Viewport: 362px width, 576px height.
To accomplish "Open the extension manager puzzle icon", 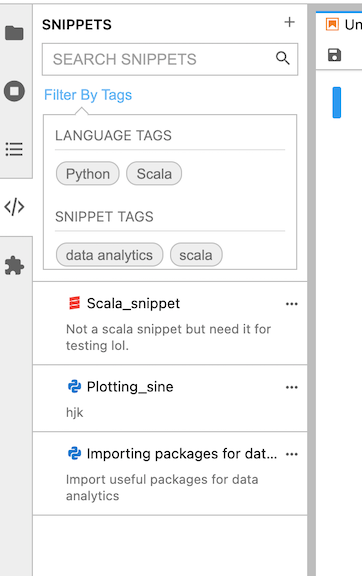I will [x=14, y=266].
